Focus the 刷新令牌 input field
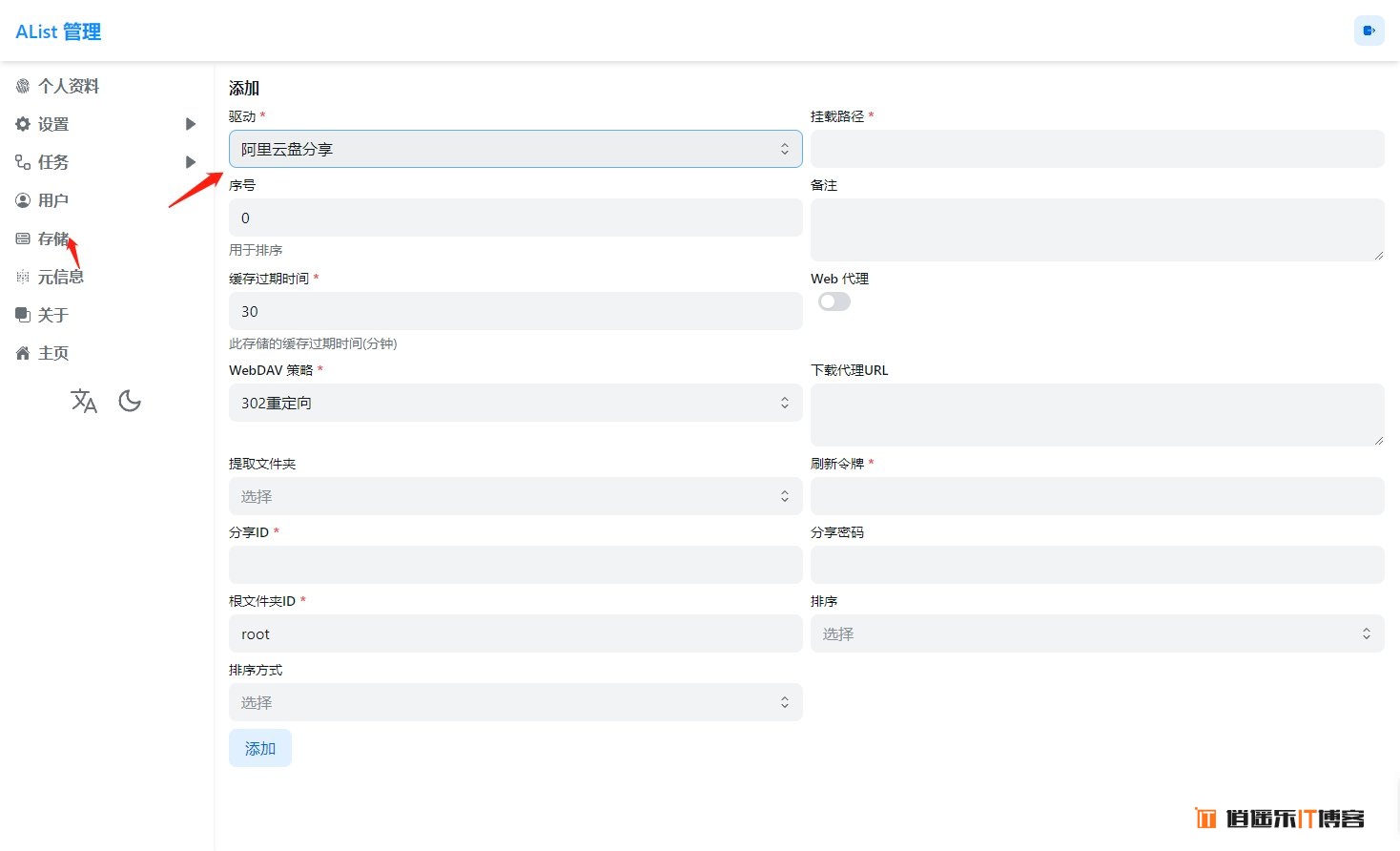This screenshot has width=1400, height=851. pyautogui.click(x=1098, y=496)
